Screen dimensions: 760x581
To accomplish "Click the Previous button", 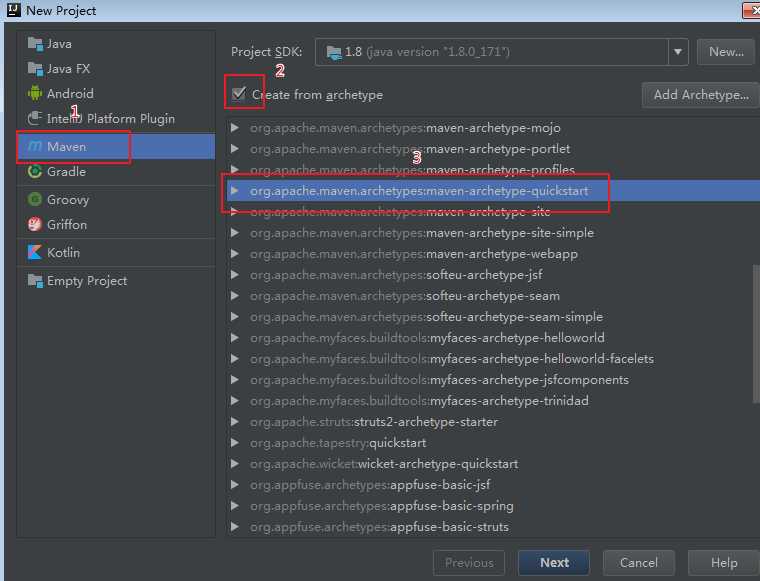I will pos(469,563).
